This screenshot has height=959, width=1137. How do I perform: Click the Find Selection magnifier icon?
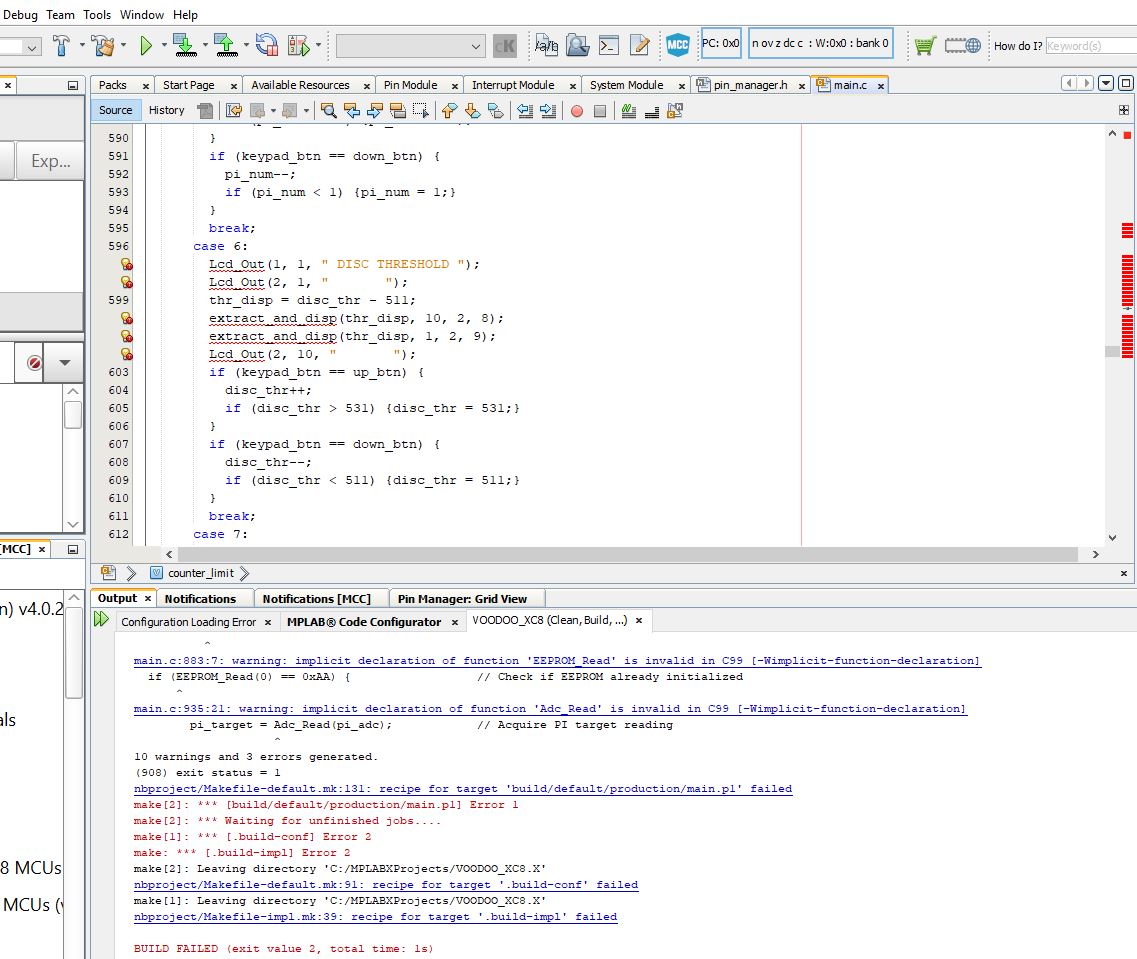(x=328, y=111)
